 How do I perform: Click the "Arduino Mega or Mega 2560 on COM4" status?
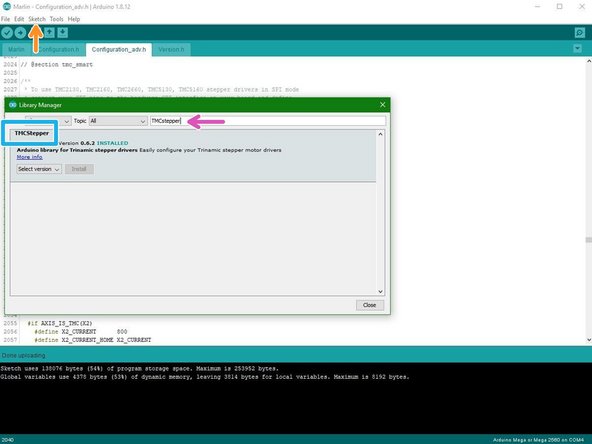pyautogui.click(x=538, y=440)
